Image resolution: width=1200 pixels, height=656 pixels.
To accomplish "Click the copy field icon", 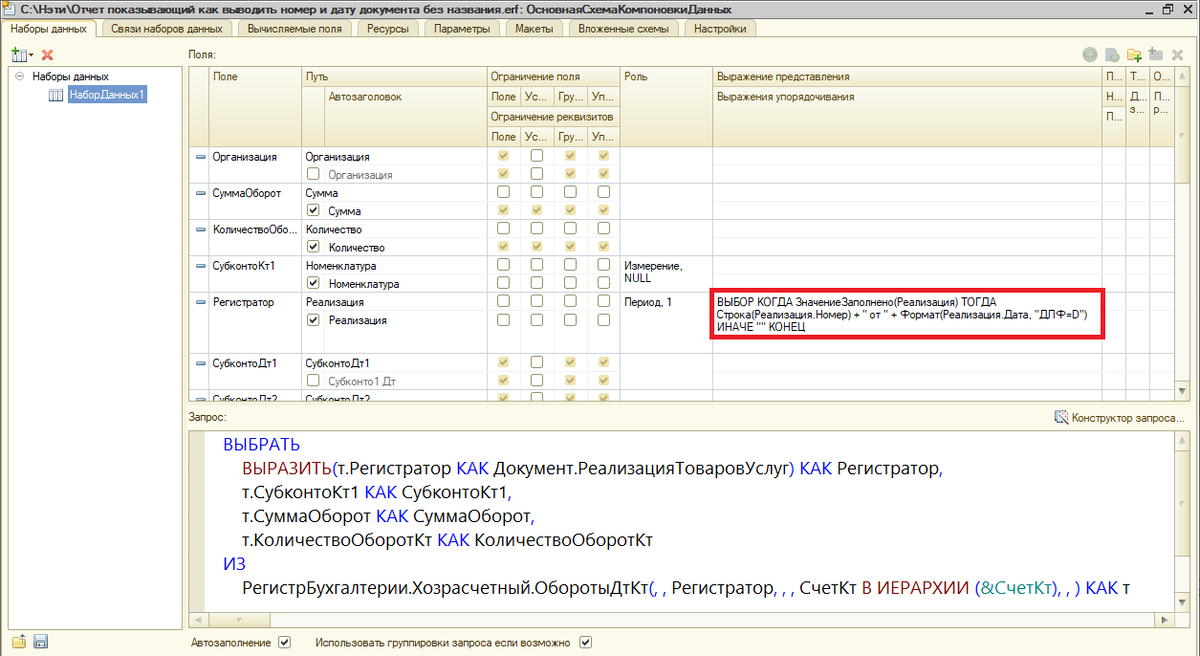I will [1112, 55].
